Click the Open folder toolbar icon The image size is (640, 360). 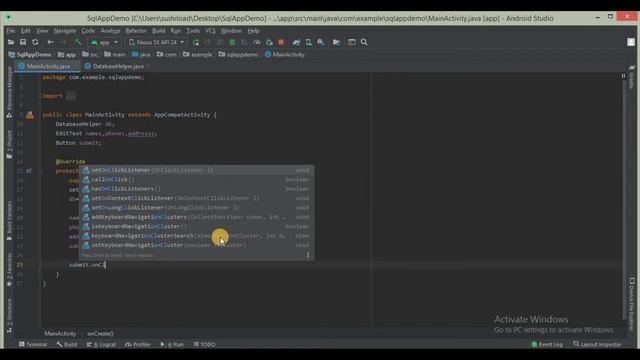(11, 42)
